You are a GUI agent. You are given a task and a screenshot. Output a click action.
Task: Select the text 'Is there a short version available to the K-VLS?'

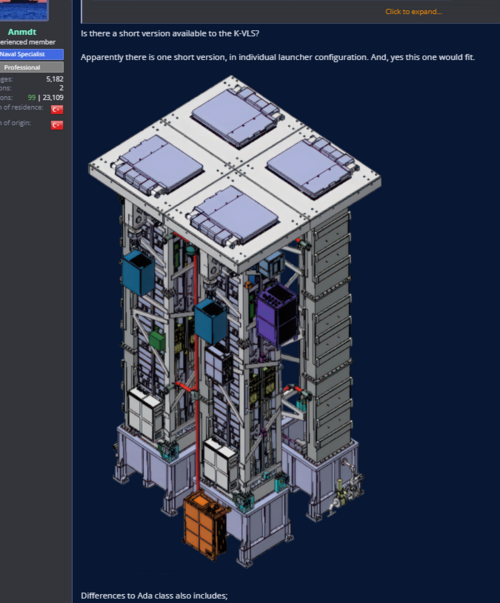[x=170, y=33]
